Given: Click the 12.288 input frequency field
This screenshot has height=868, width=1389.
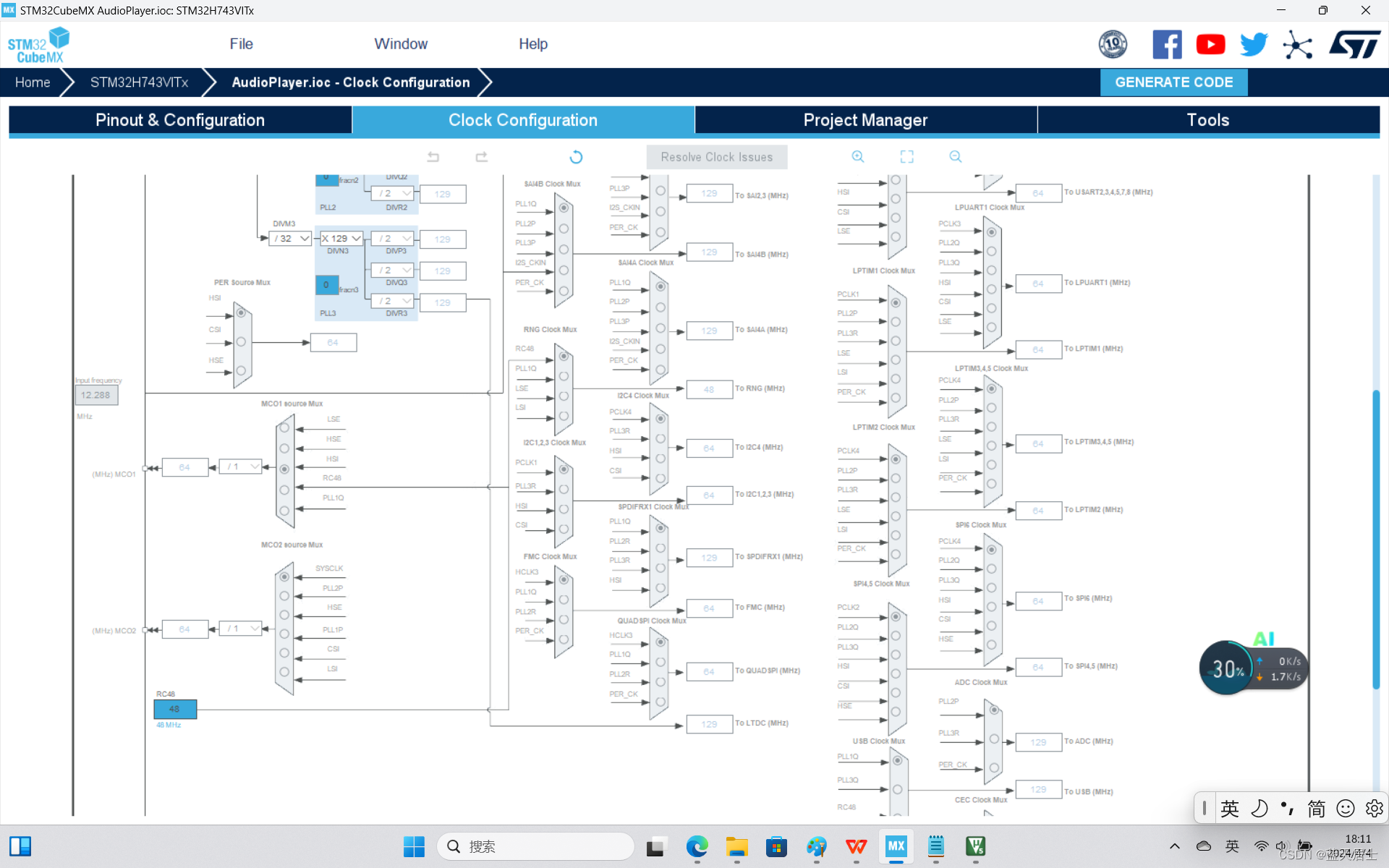Looking at the screenshot, I should tap(96, 395).
